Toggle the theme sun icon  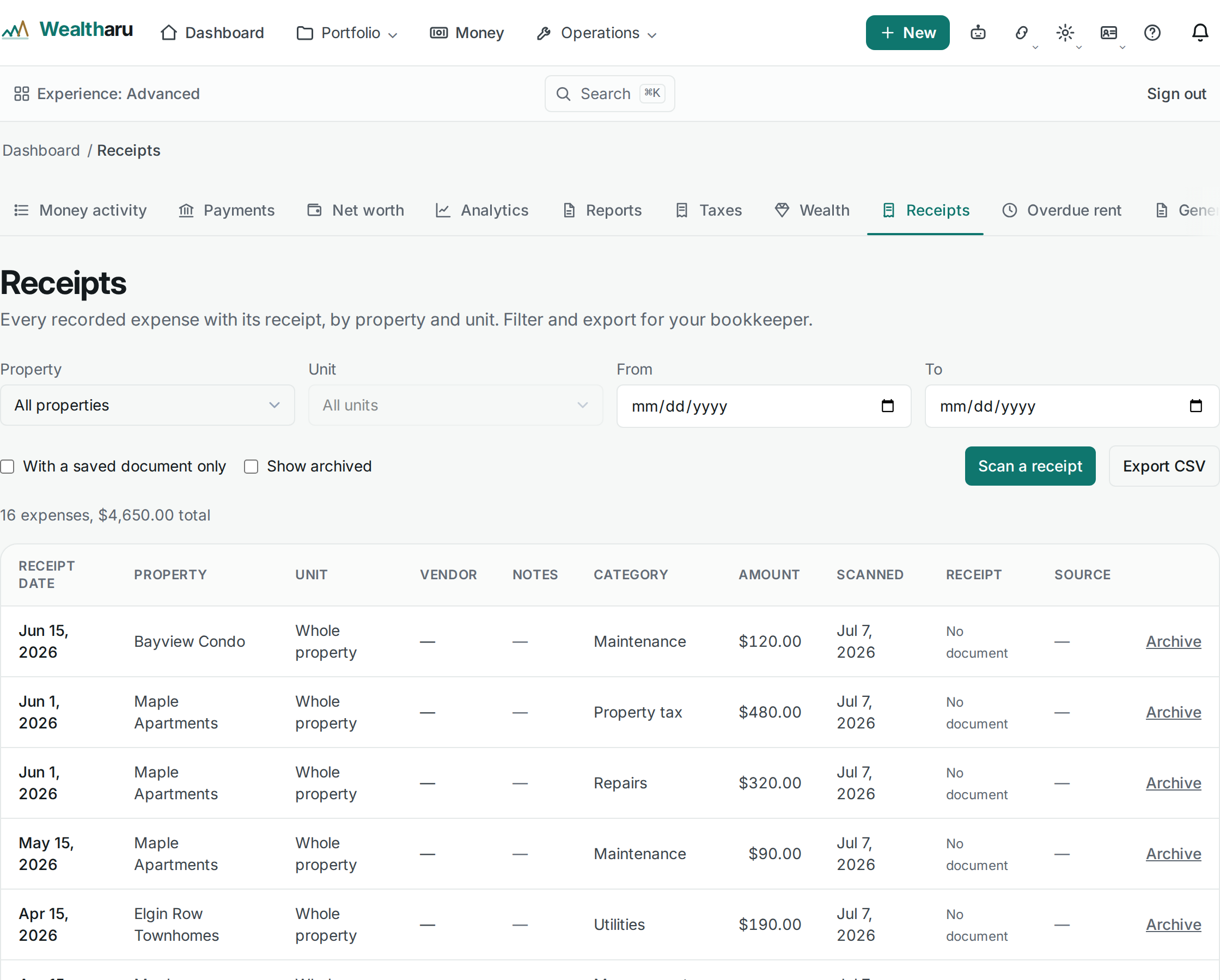(1065, 33)
